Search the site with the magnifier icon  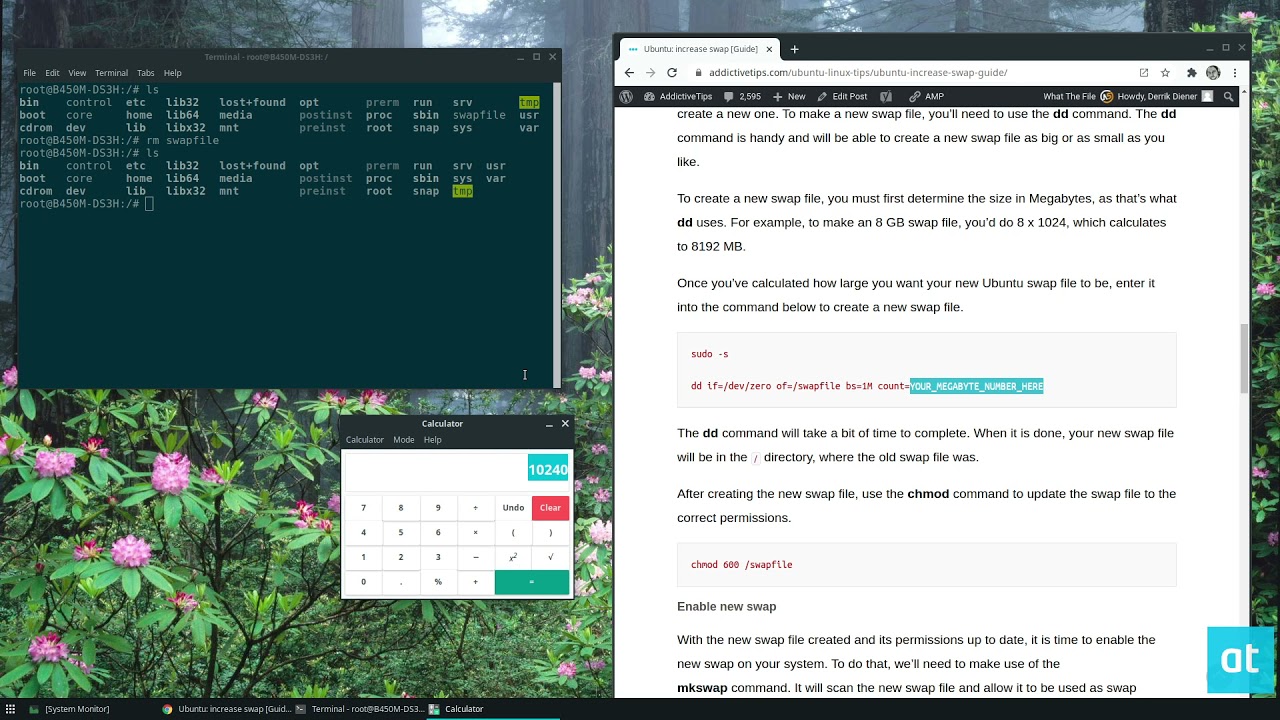pos(1229,96)
